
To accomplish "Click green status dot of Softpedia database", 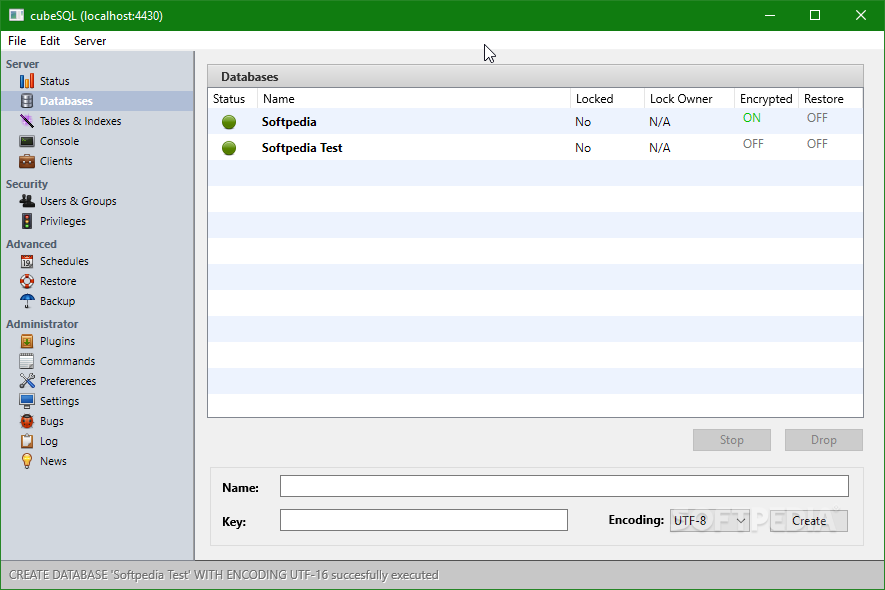I will pos(229,122).
